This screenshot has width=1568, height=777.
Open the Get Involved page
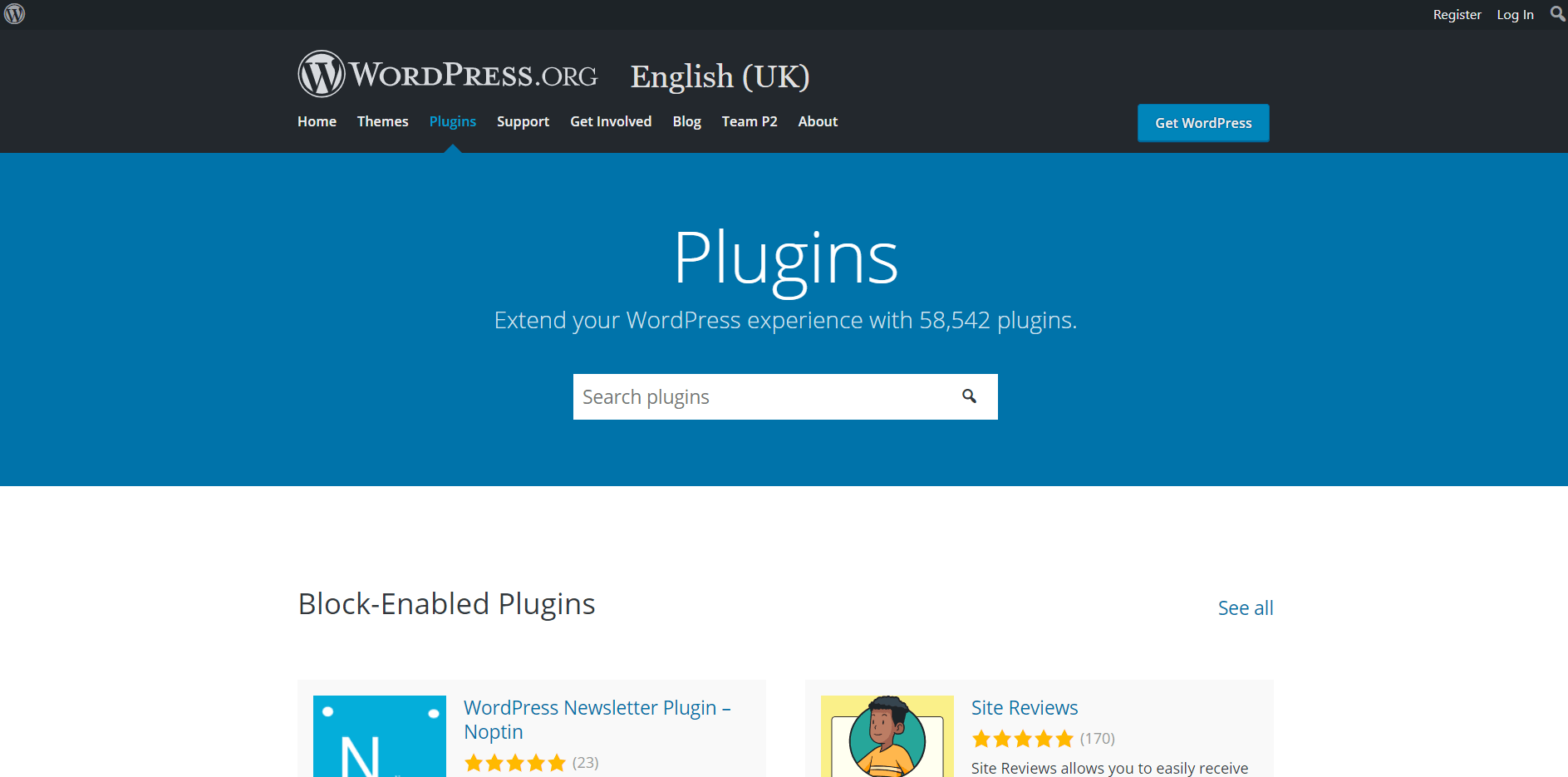[611, 121]
